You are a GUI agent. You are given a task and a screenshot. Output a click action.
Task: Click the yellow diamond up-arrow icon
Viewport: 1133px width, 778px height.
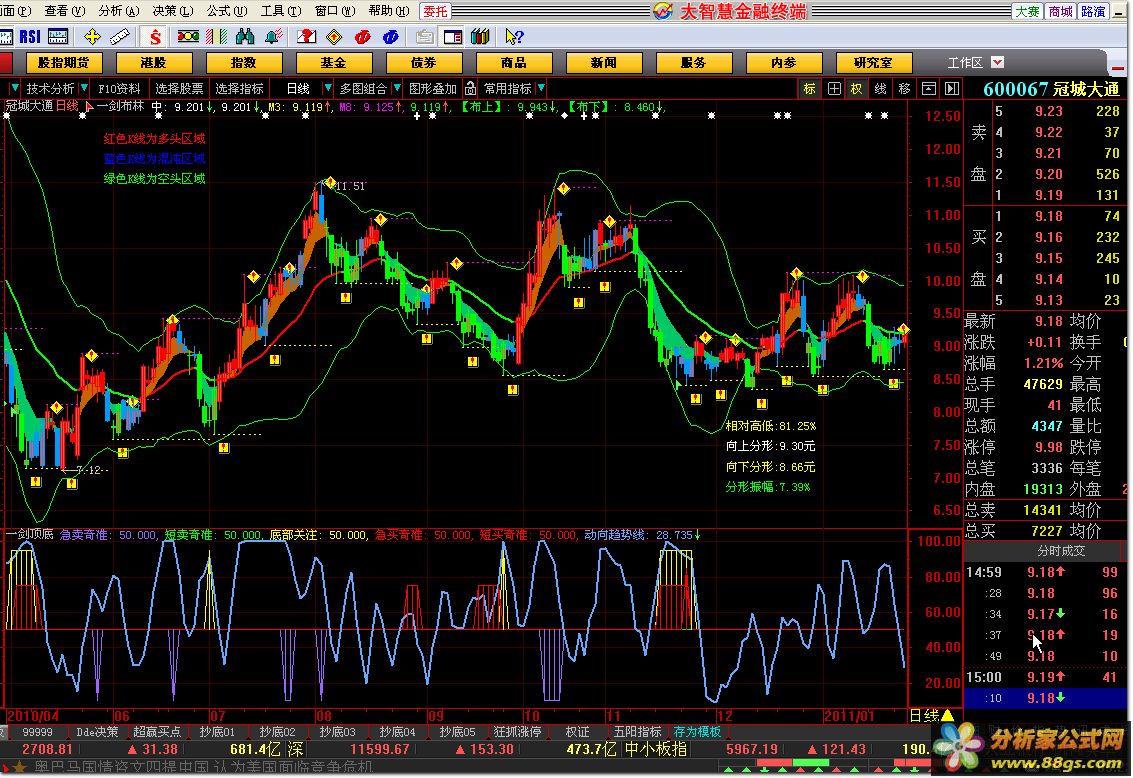pos(335,36)
